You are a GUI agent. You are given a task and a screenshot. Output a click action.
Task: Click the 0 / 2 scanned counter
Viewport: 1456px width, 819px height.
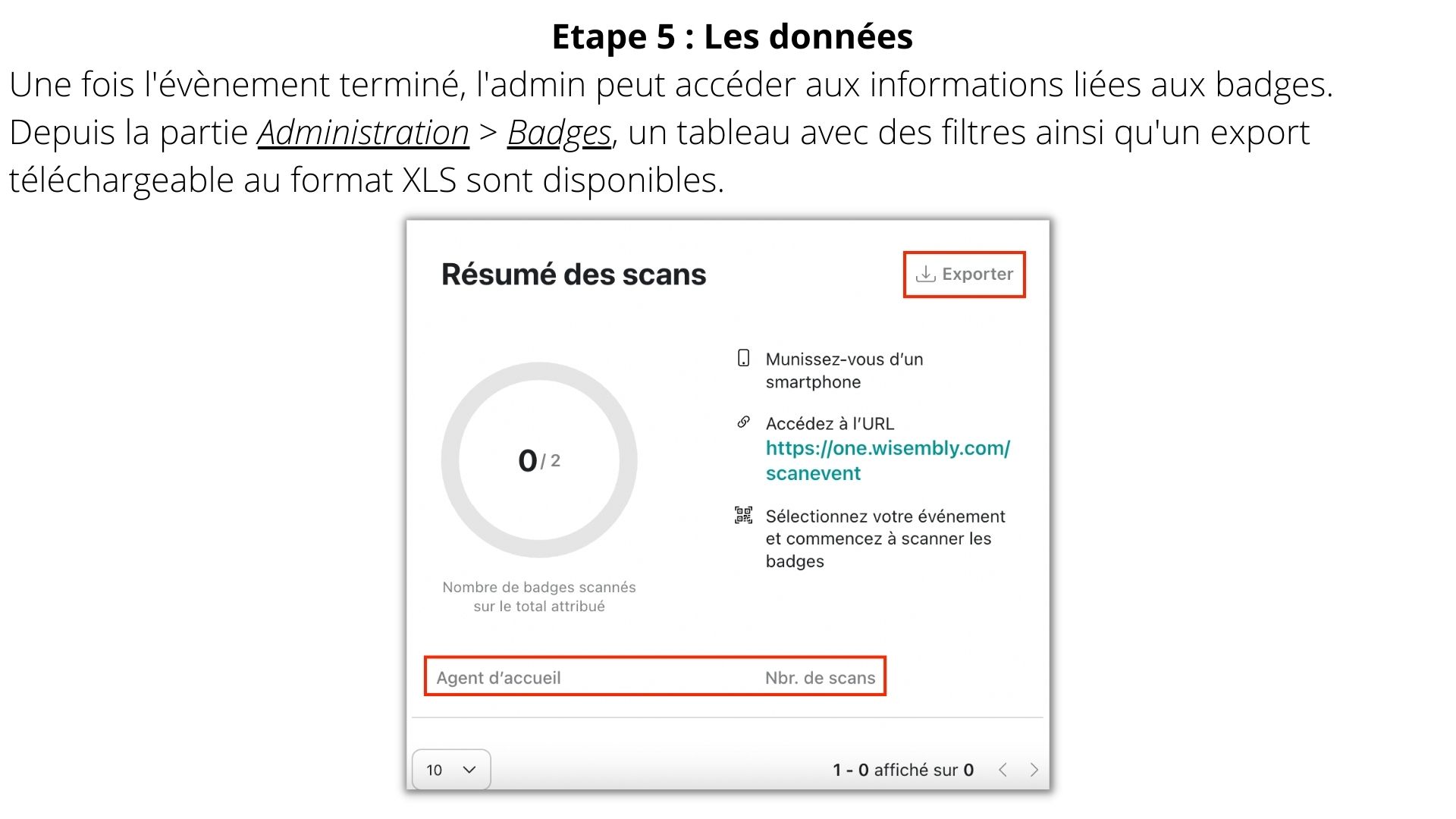(538, 460)
